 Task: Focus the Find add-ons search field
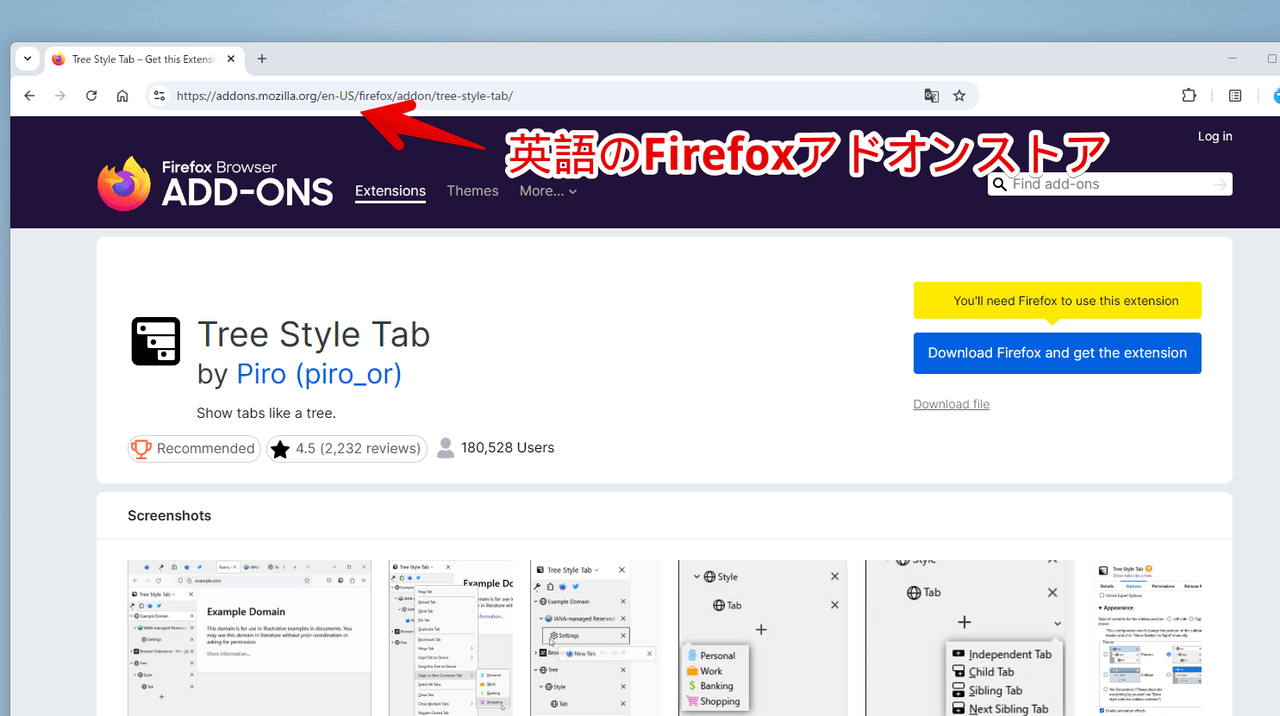tap(1110, 184)
